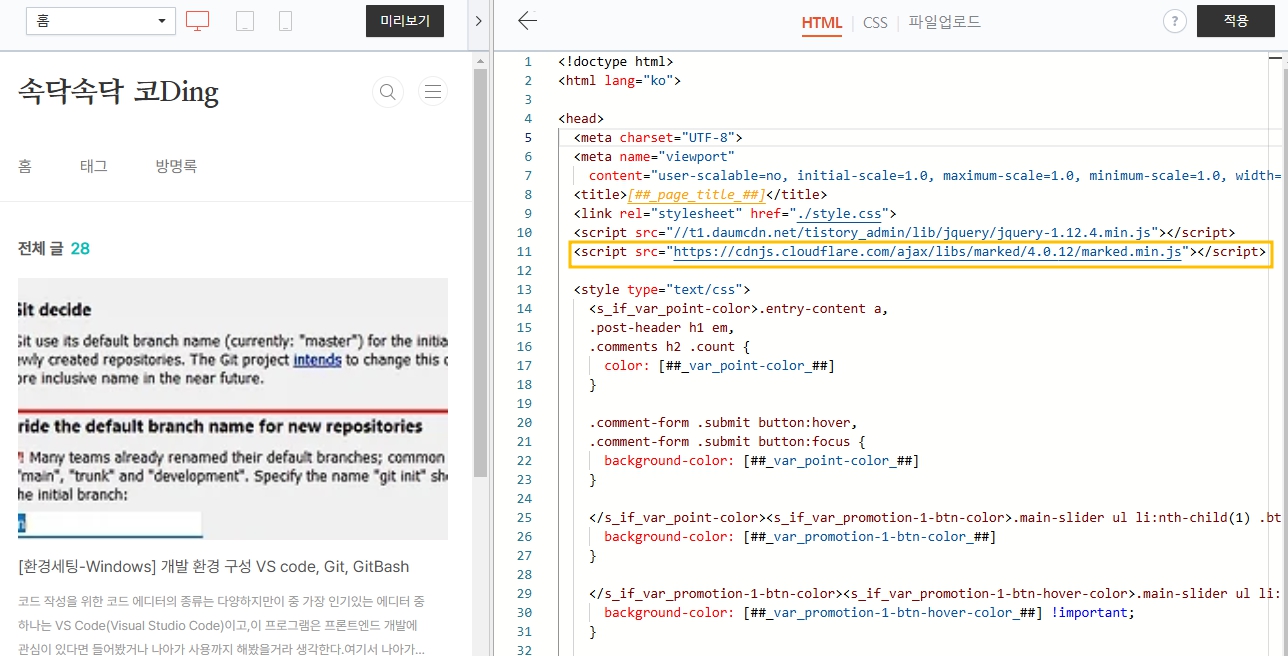Click the 전체 글 28 heading

coord(54,249)
